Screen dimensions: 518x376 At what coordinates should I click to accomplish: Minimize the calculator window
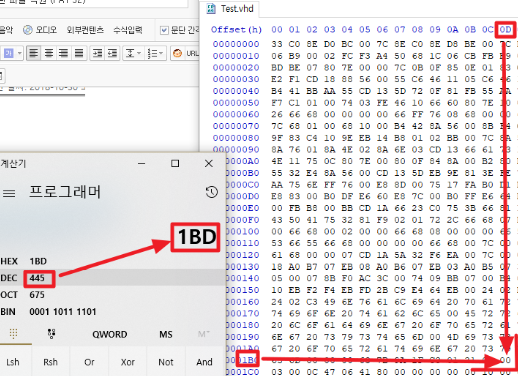pyautogui.click(x=141, y=163)
